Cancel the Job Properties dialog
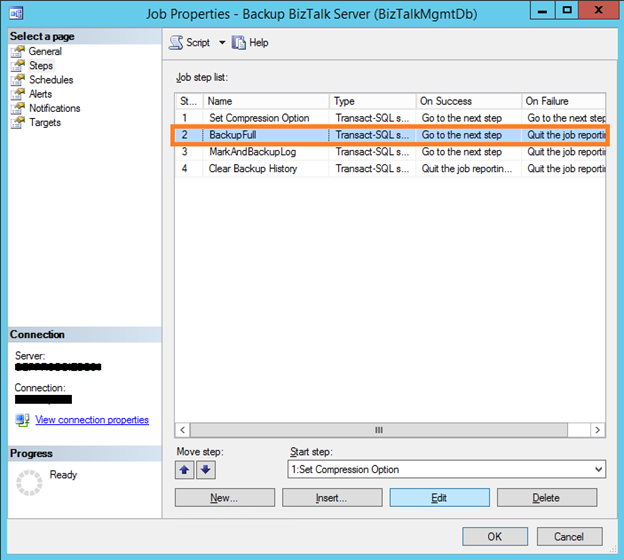This screenshot has width=624, height=560. (569, 537)
